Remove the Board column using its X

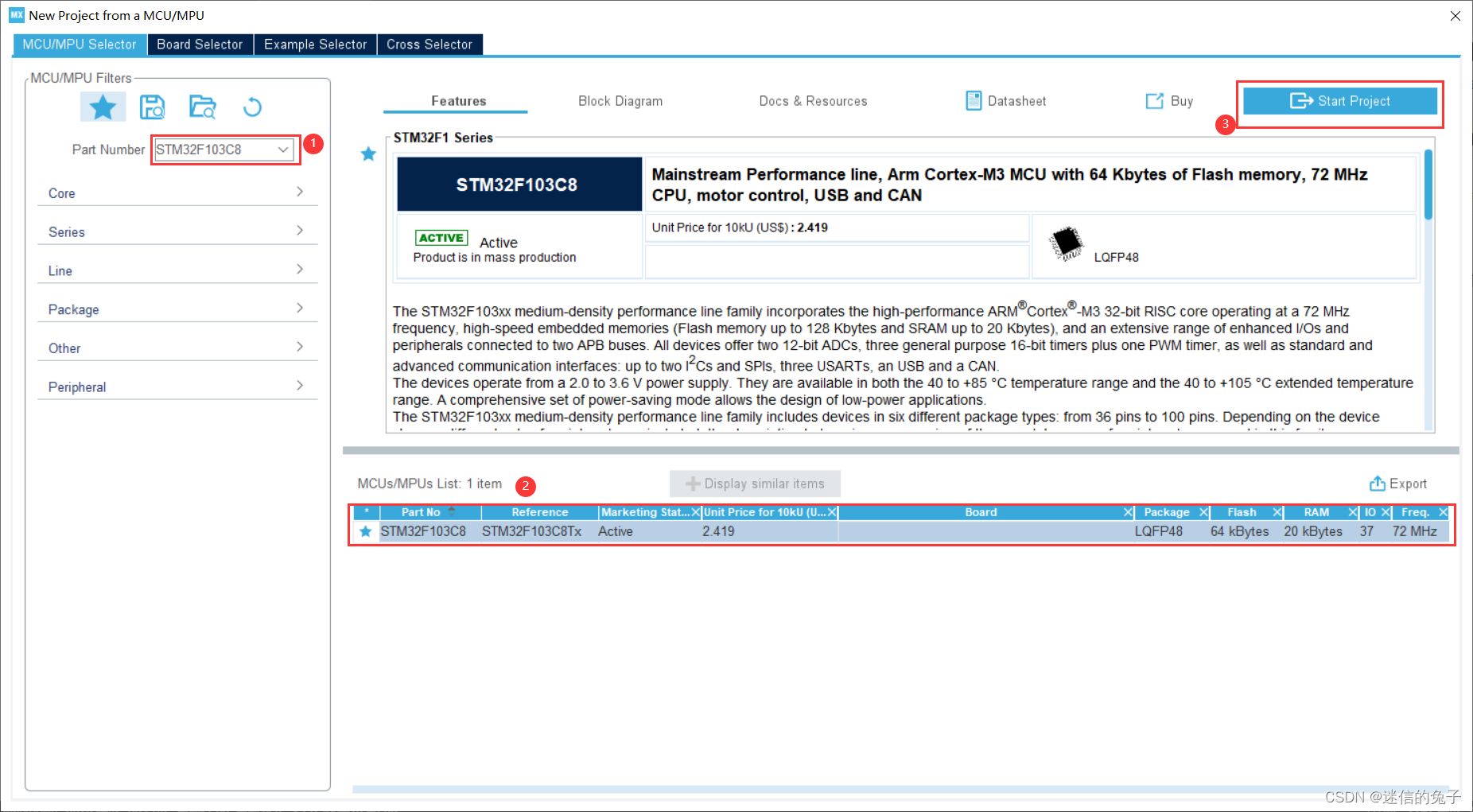(1128, 512)
